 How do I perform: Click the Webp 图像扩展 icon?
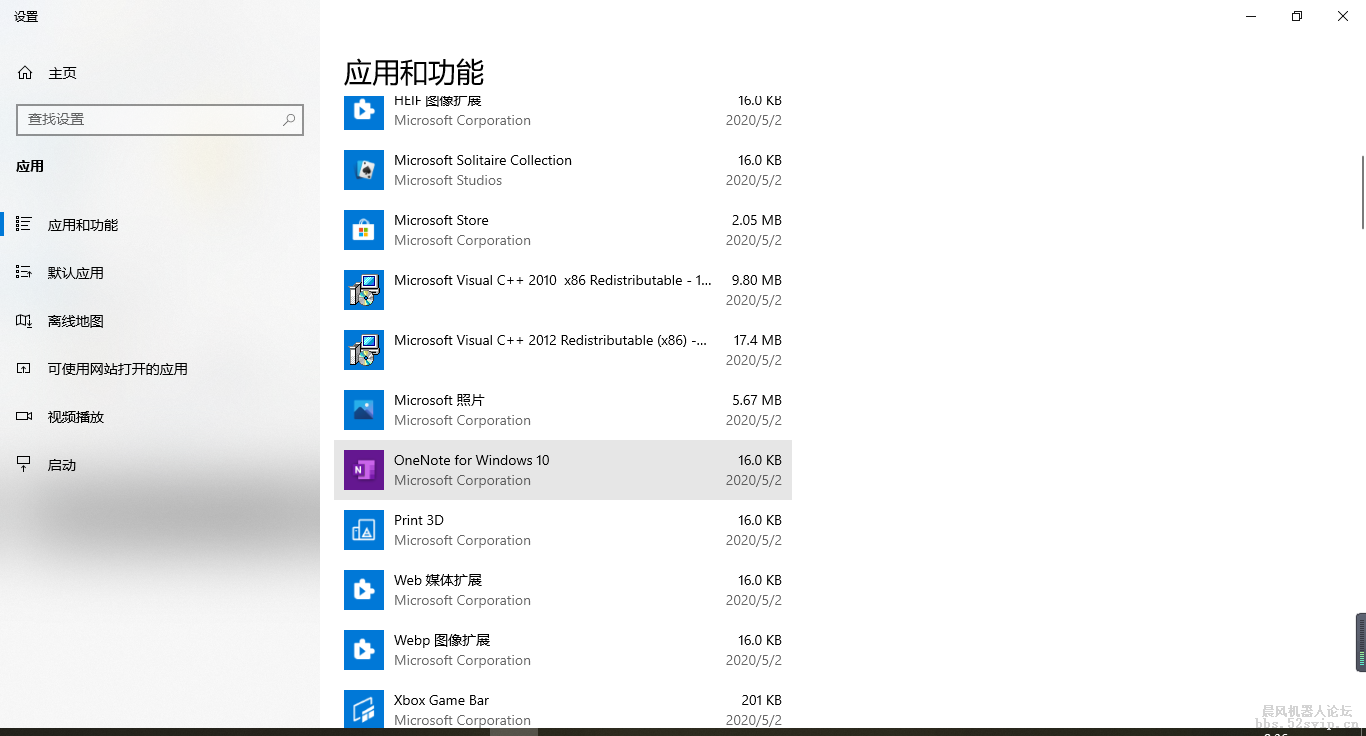[364, 650]
